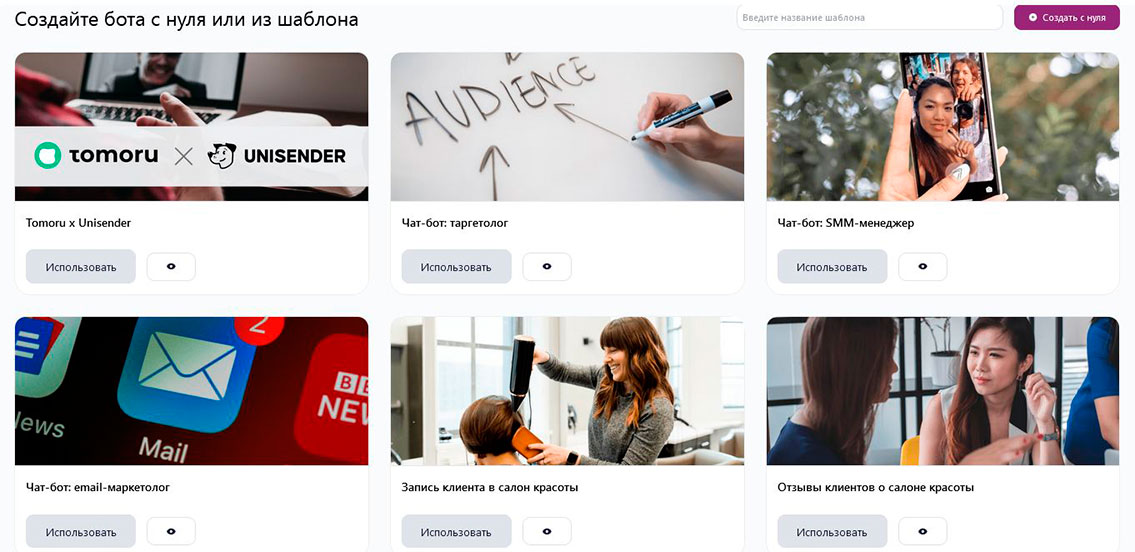Preview the Чат-бот: SMM-менеджер template (eye icon)
Viewport: 1135px width, 552px height.
click(922, 266)
